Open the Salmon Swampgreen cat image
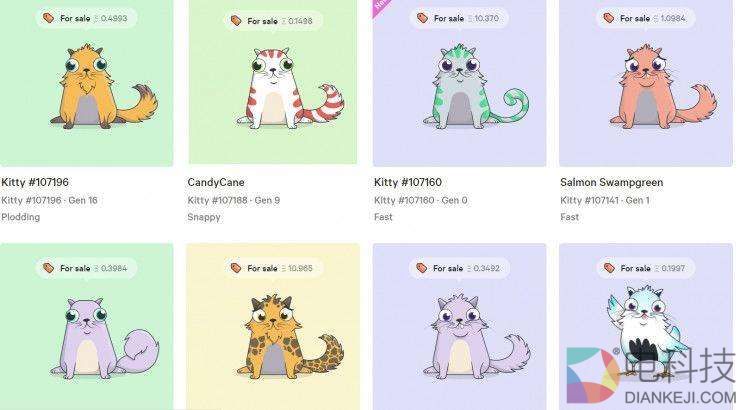Viewport: 740px width, 410px height. click(x=663, y=86)
